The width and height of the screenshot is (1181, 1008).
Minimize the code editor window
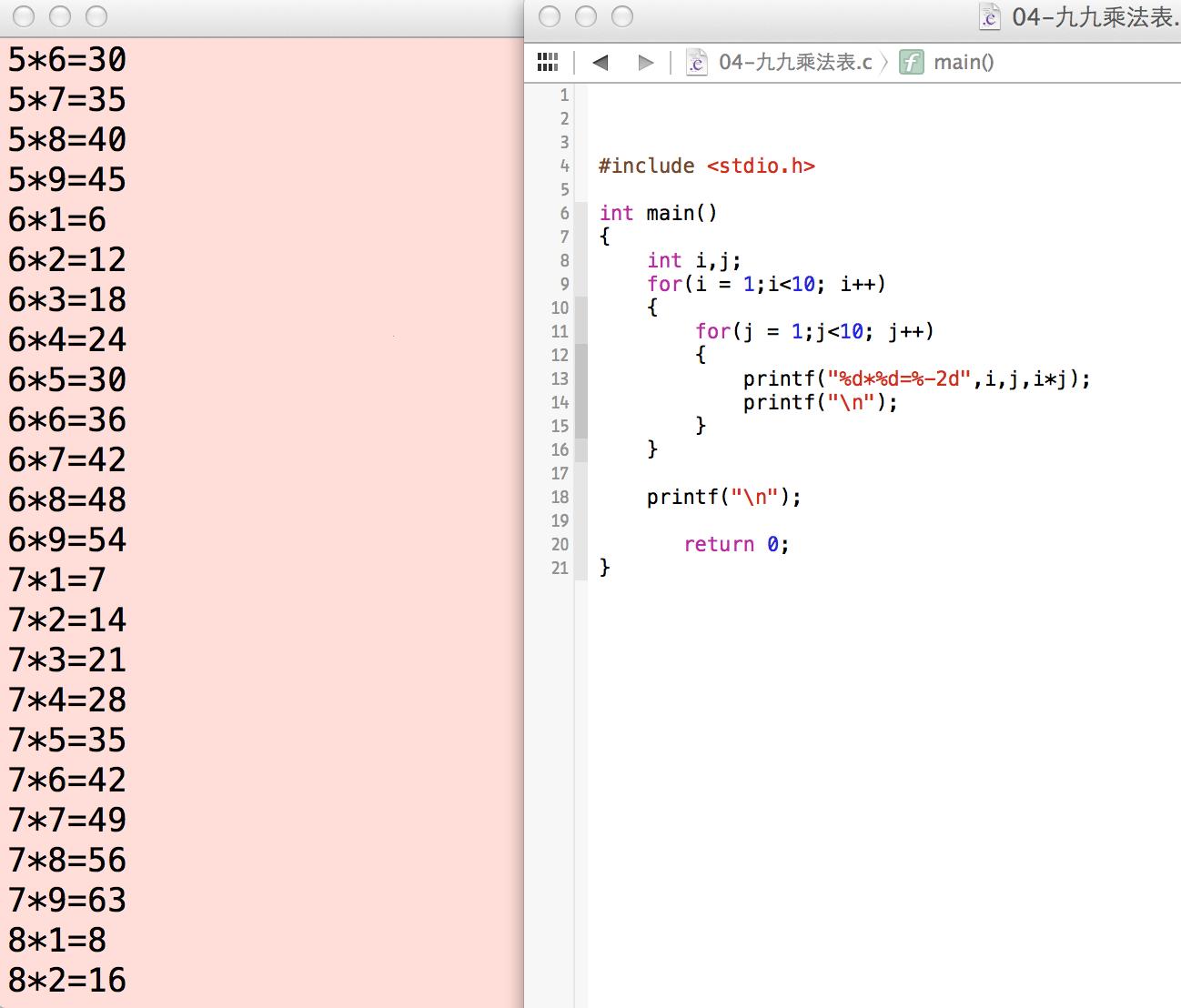[586, 16]
